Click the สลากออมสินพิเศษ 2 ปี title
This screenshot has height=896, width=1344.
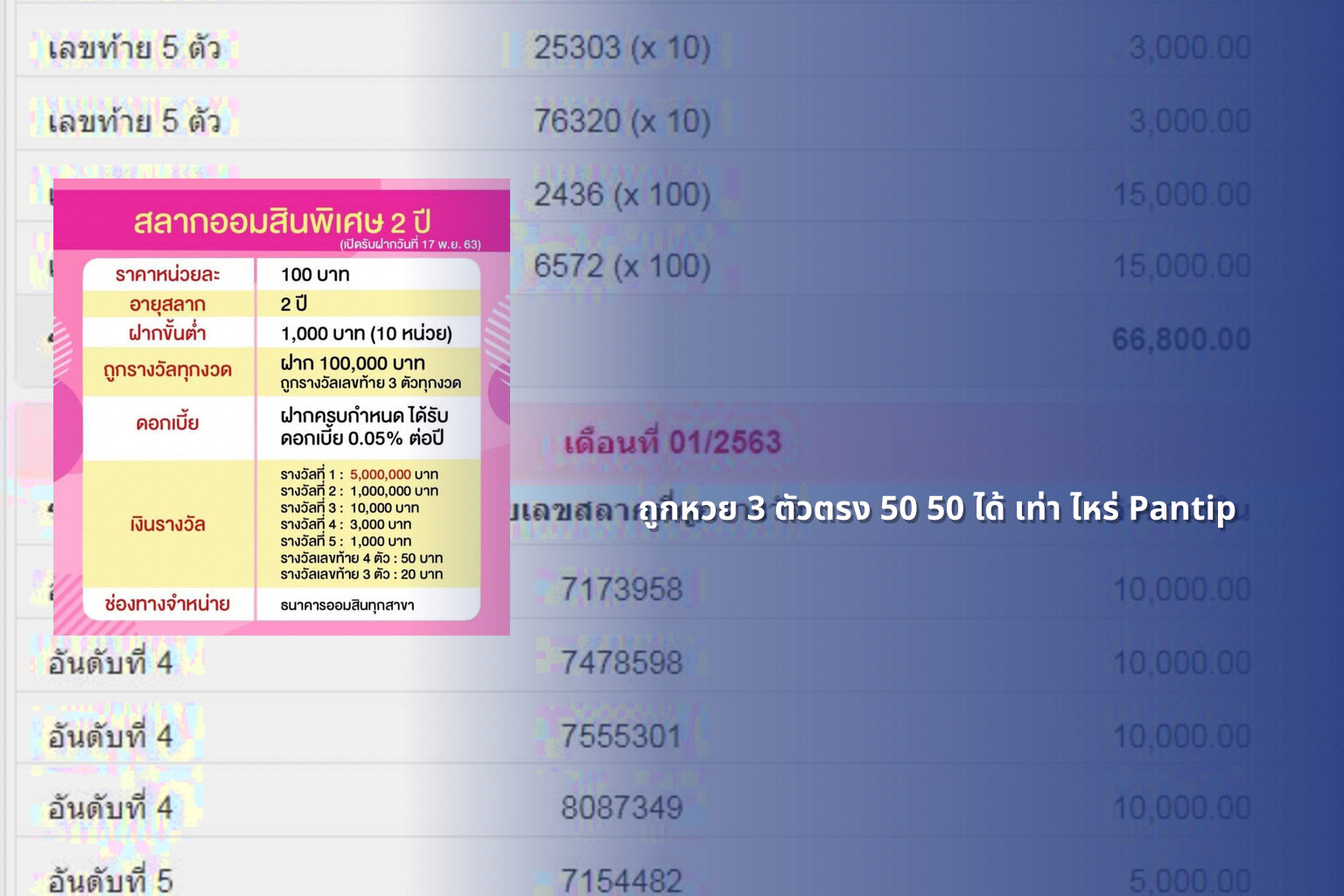[282, 221]
